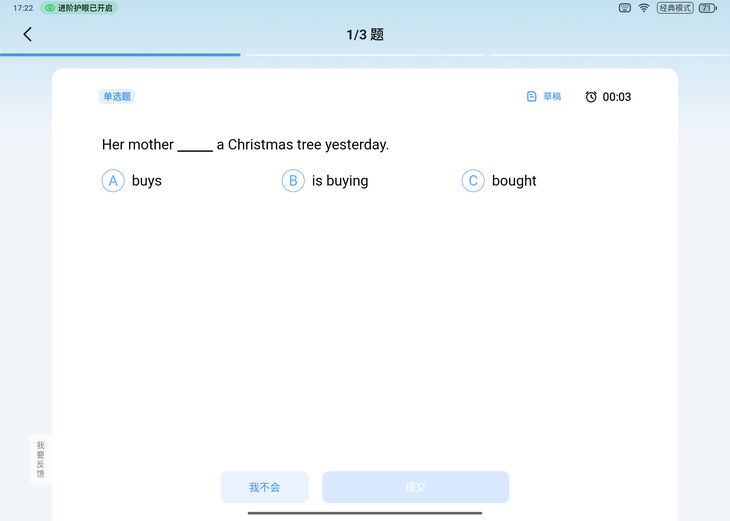
Task: Click the keyboard status icon
Action: coord(625,8)
